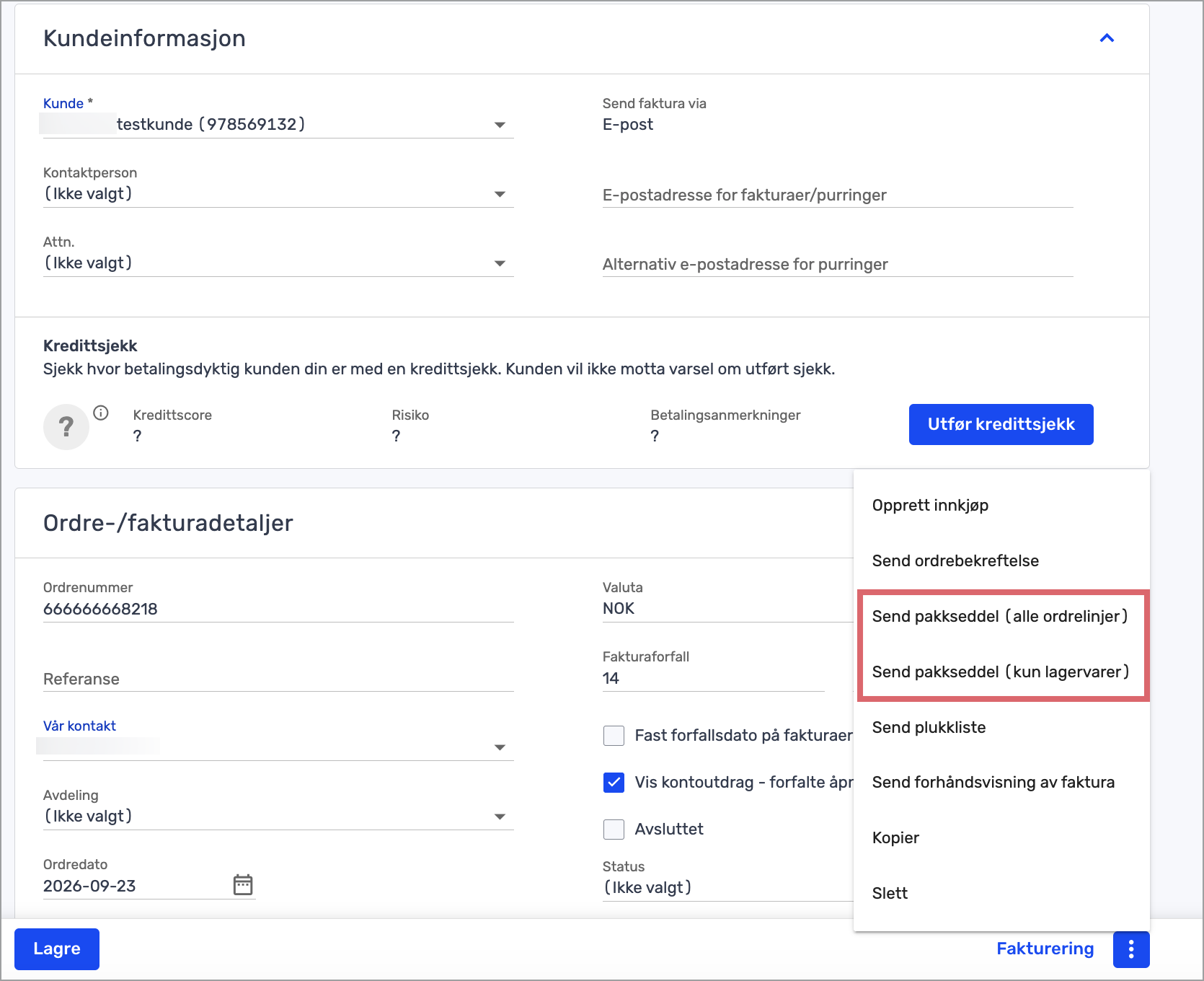Click the Referanse input field

[x=278, y=679]
